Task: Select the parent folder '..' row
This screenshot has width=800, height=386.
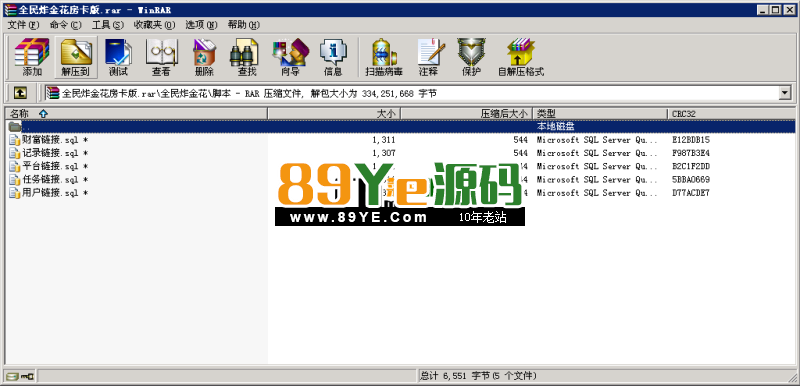Action: [x=401, y=126]
